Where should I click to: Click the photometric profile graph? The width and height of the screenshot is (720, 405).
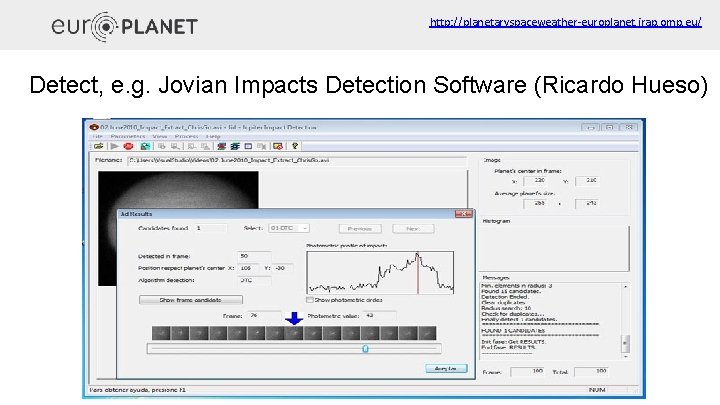pos(380,272)
